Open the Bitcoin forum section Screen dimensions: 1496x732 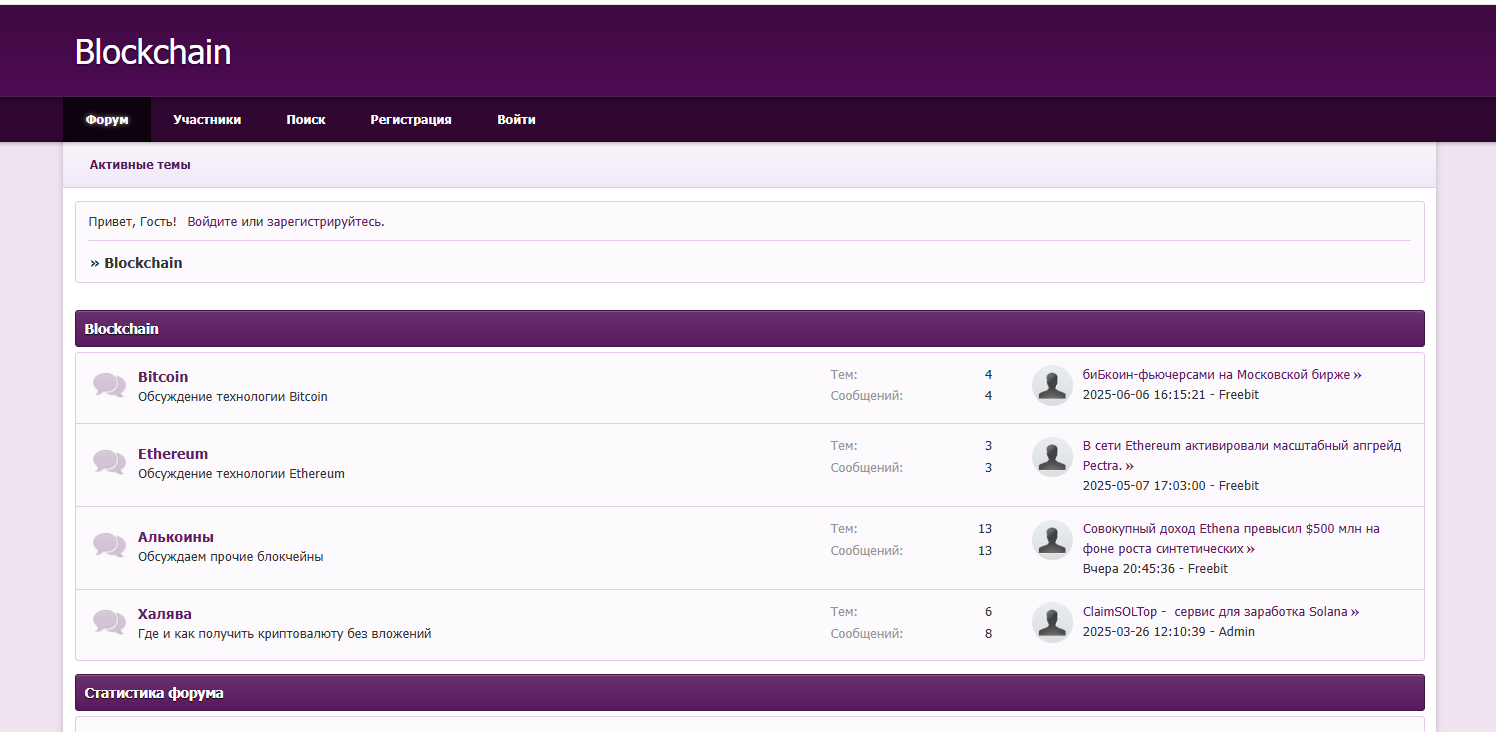163,377
